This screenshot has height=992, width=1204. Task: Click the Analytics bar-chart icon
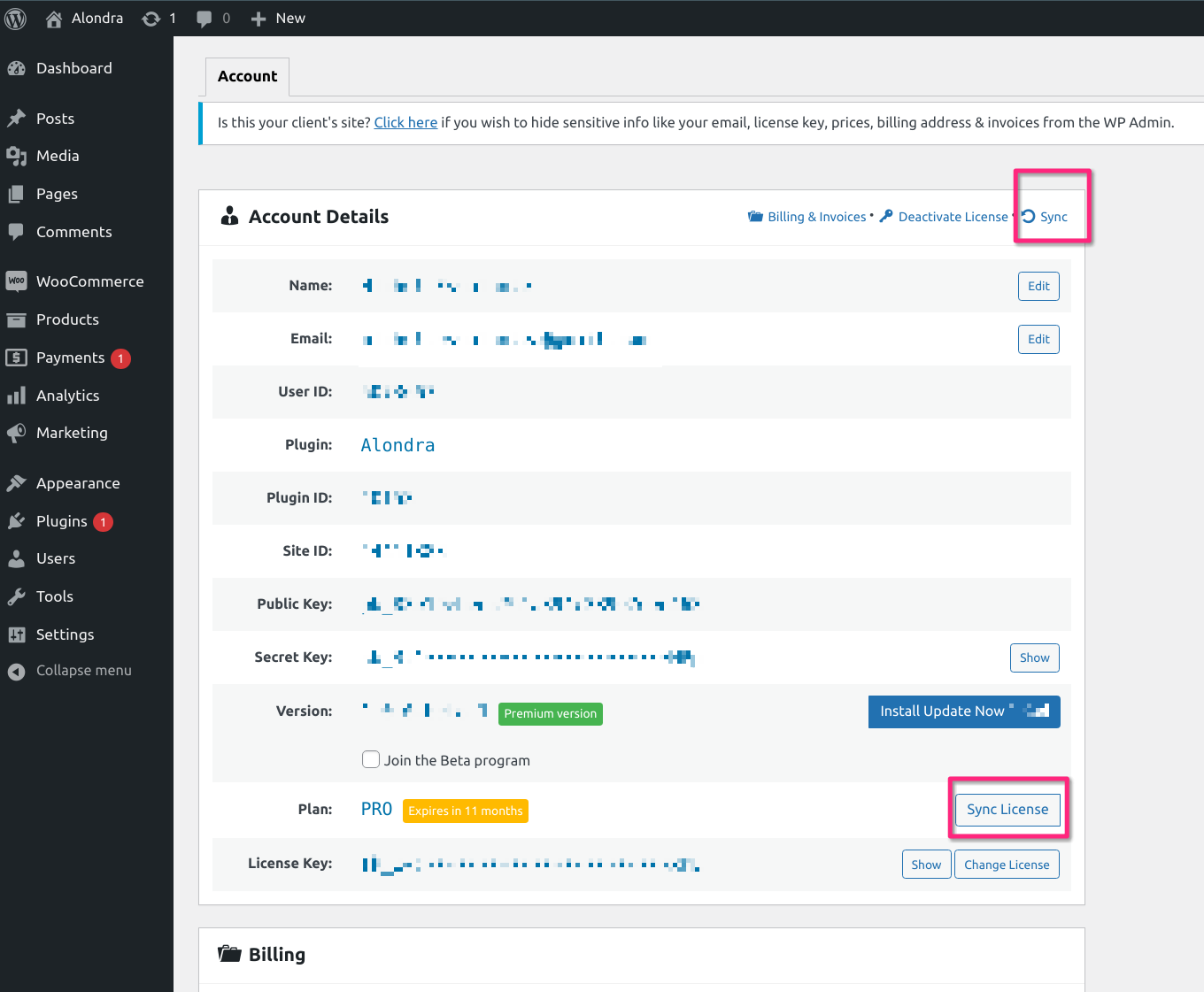click(17, 396)
